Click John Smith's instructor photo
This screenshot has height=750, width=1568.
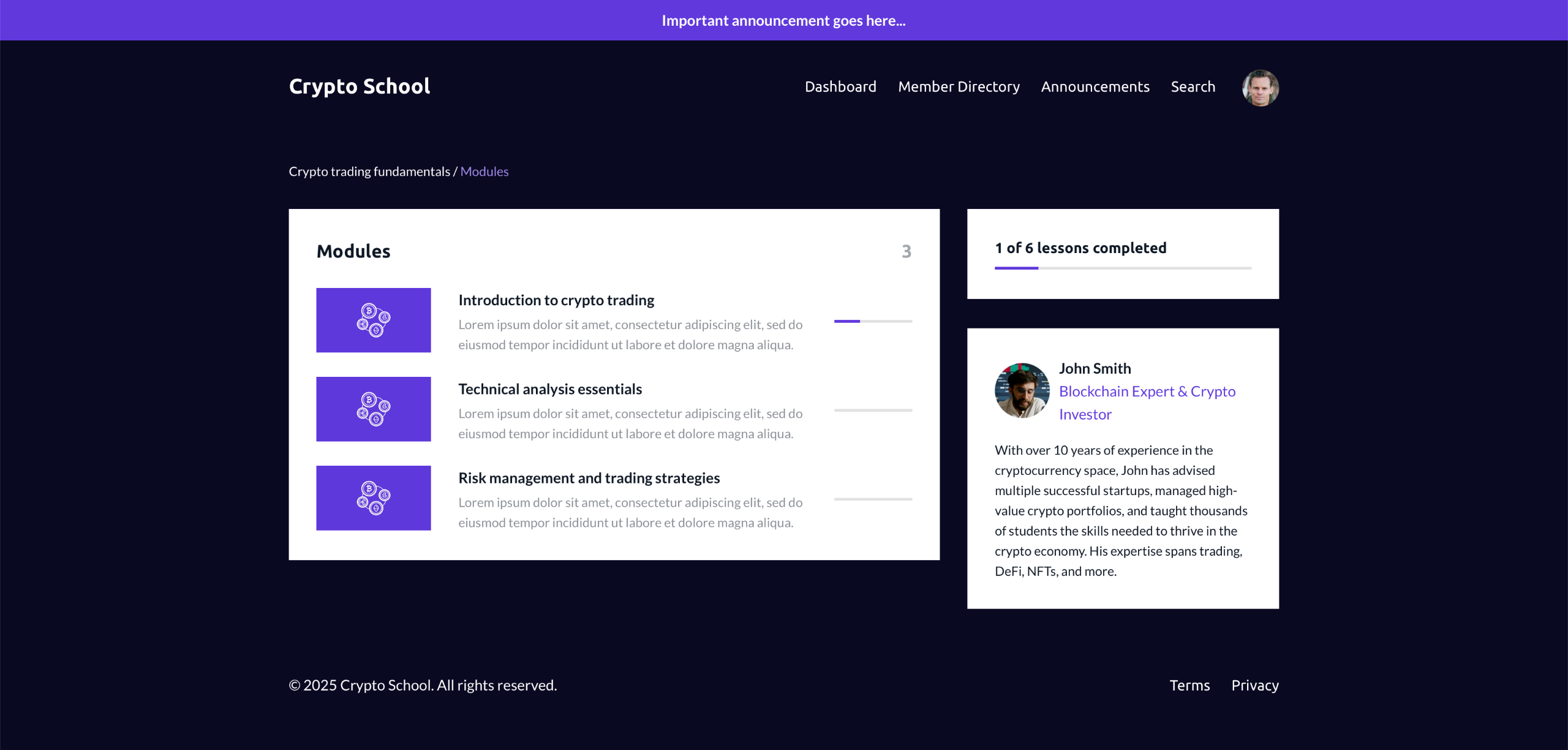pos(1022,390)
